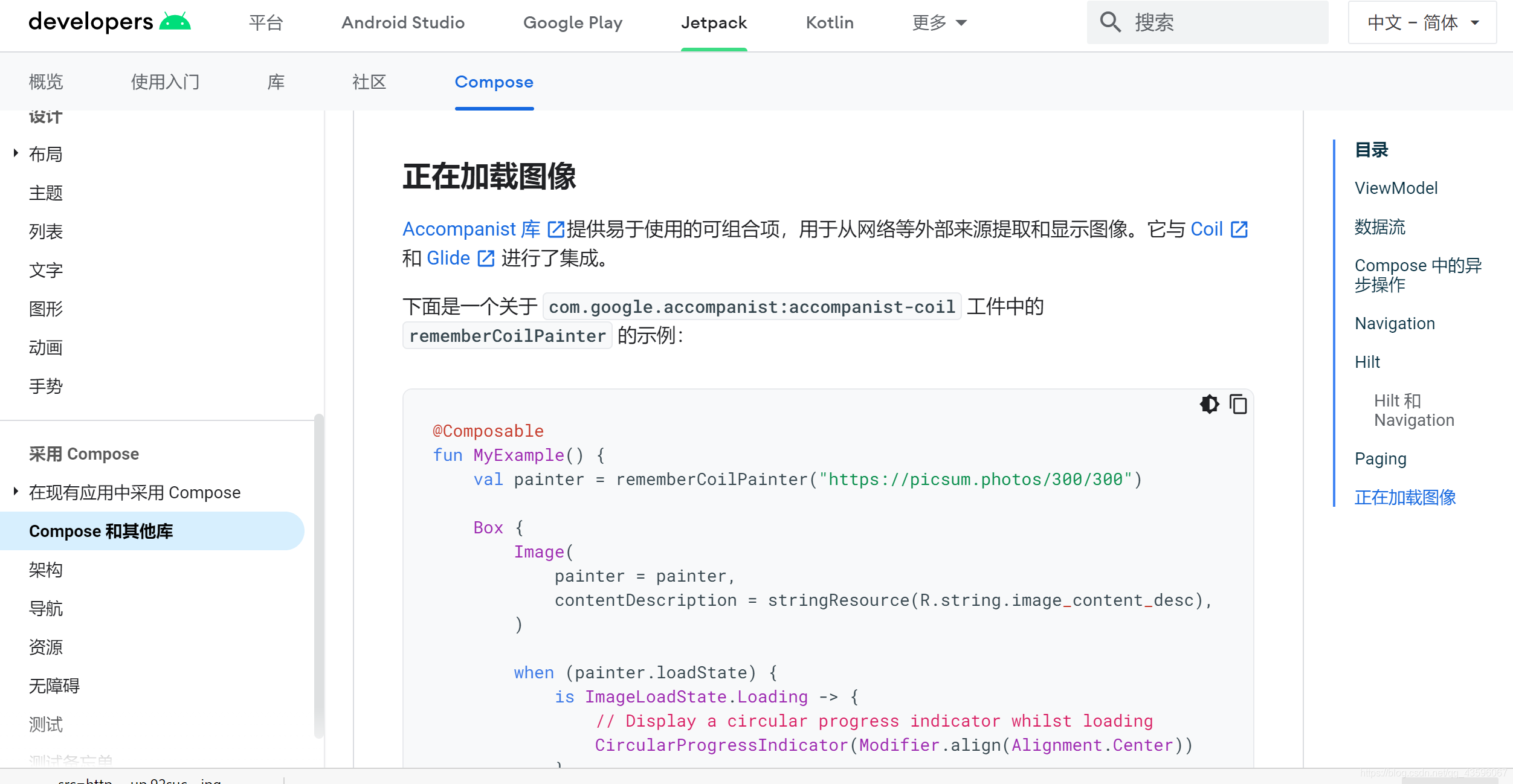This screenshot has height=784, width=1513.
Task: Open the 更多 dropdown menu
Action: 940,23
